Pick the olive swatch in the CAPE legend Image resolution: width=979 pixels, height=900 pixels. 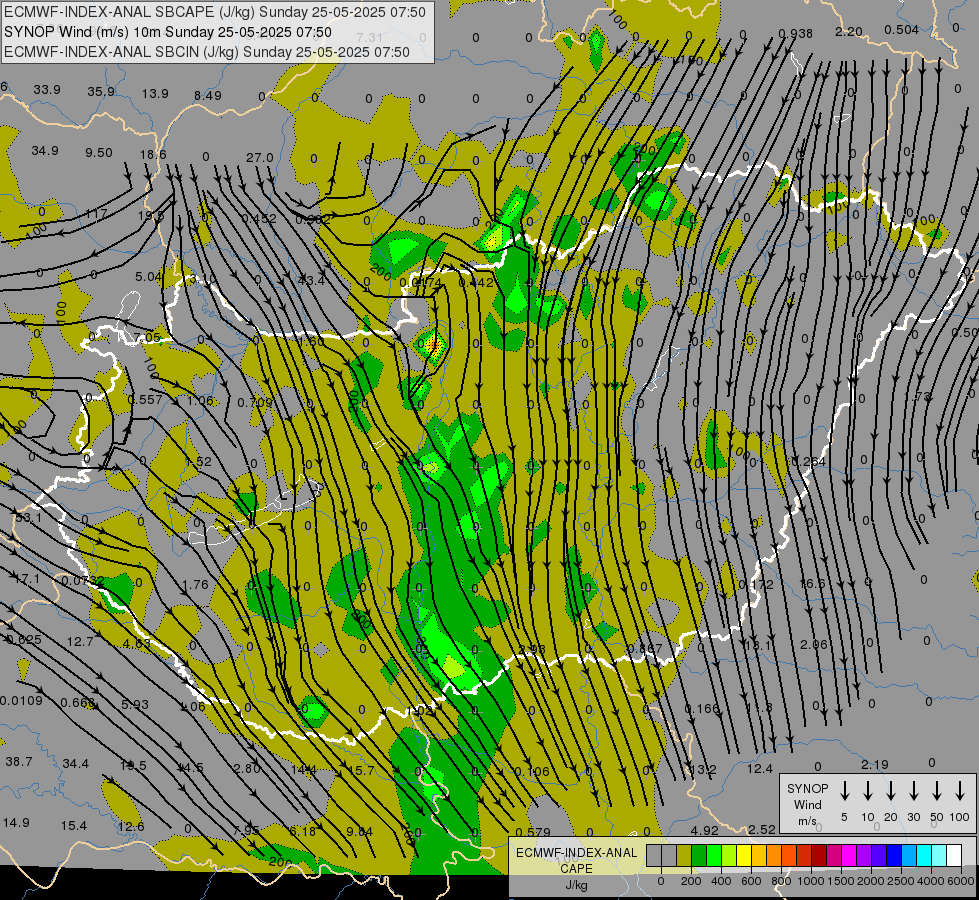(x=684, y=856)
